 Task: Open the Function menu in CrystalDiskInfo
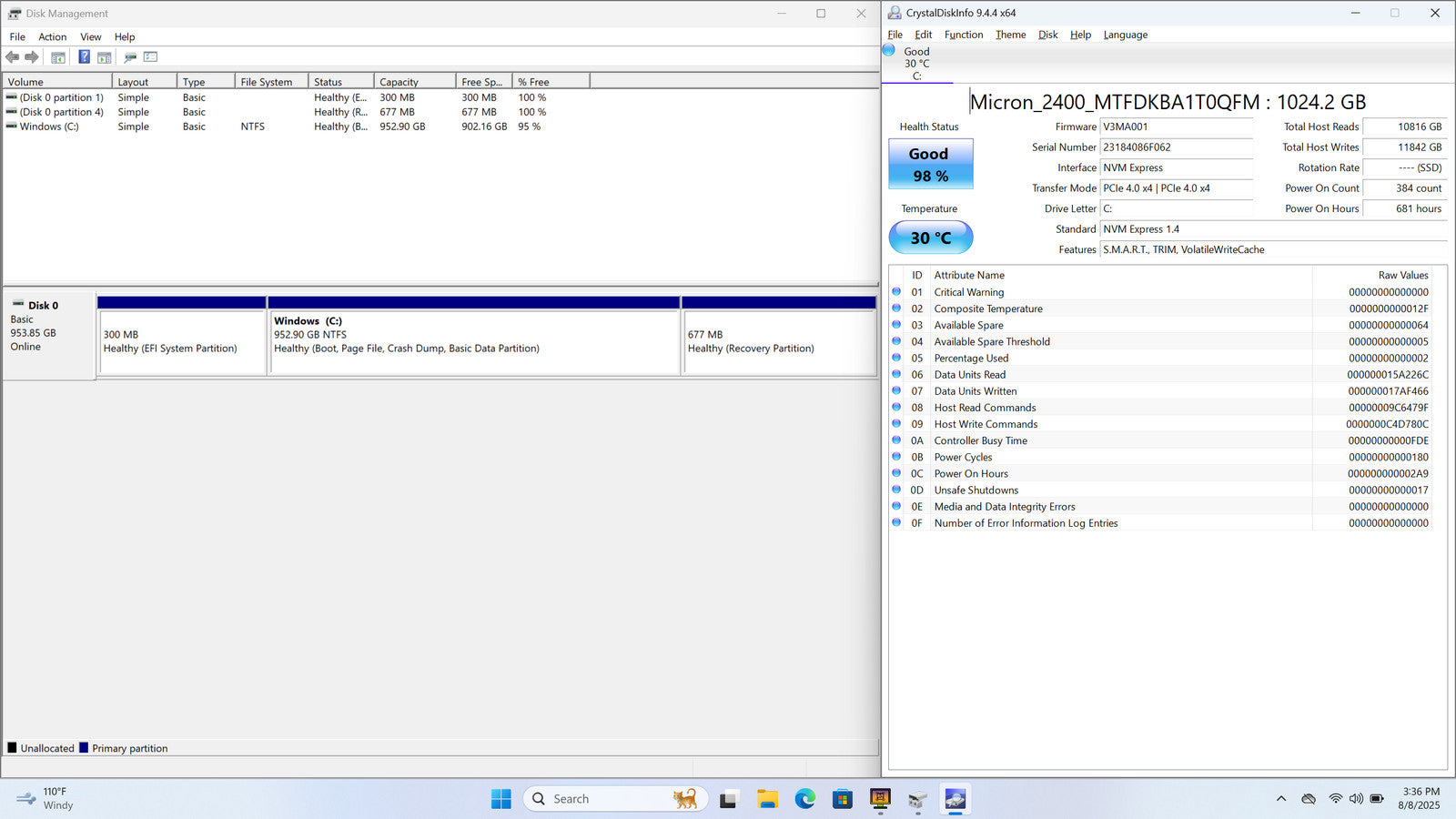(963, 35)
